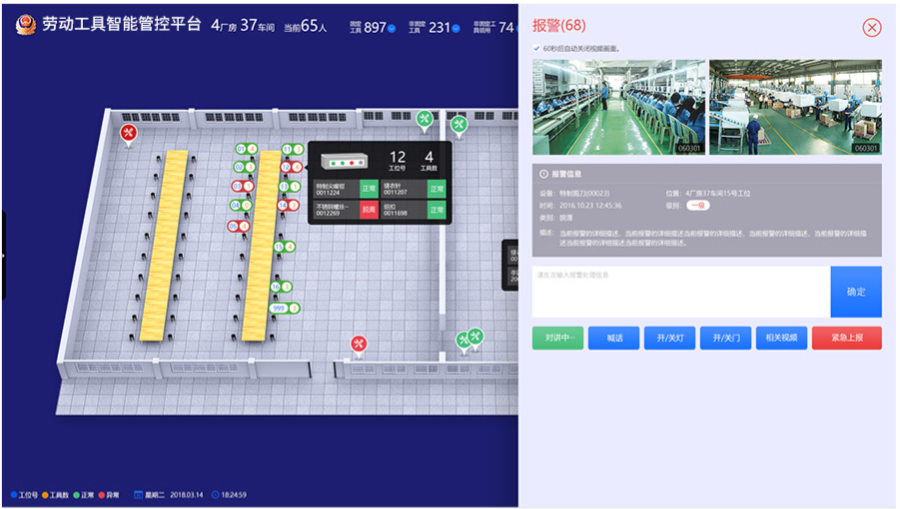Click the red 异常 legend dot

(x=102, y=495)
